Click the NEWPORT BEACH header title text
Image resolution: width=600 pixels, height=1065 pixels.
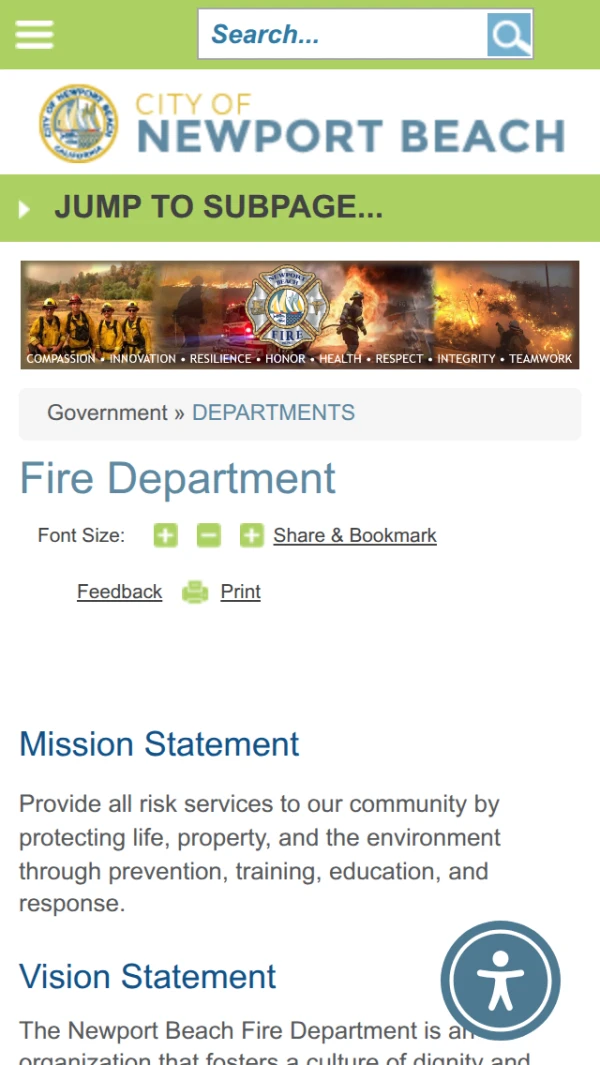(x=351, y=136)
